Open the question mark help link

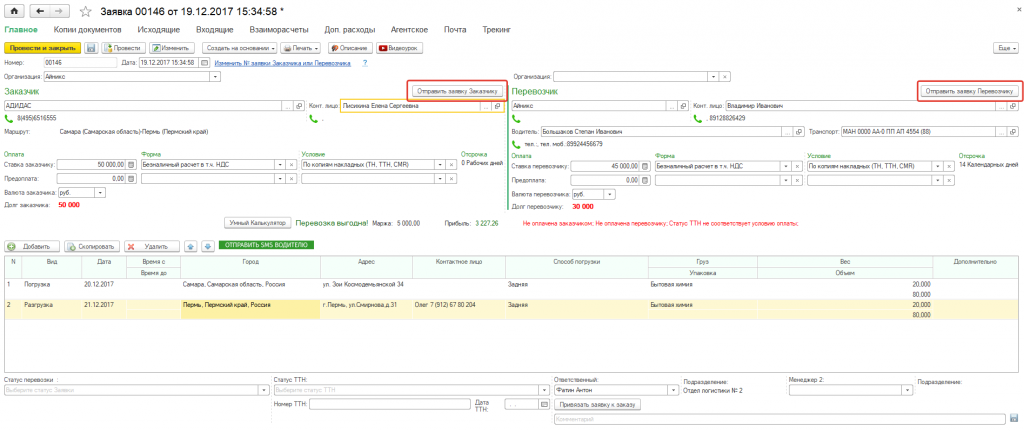click(x=365, y=63)
